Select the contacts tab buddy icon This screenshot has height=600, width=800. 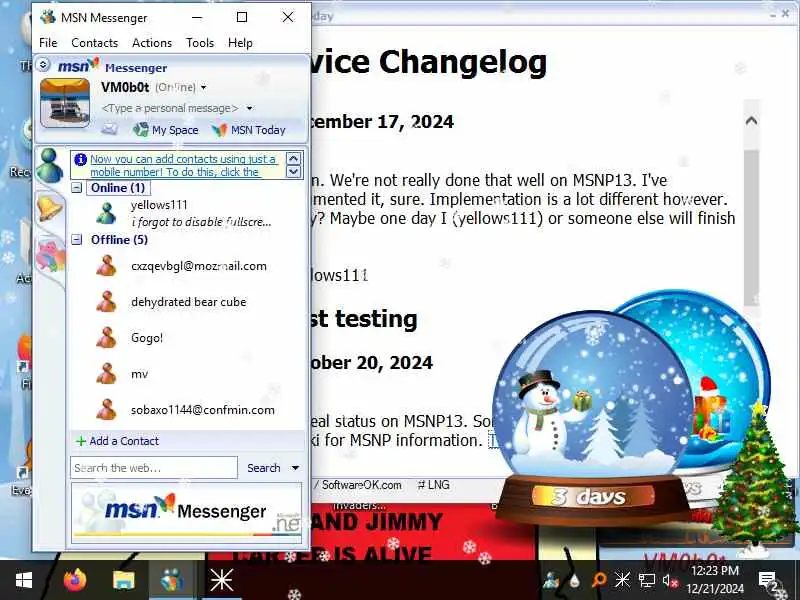(x=49, y=164)
